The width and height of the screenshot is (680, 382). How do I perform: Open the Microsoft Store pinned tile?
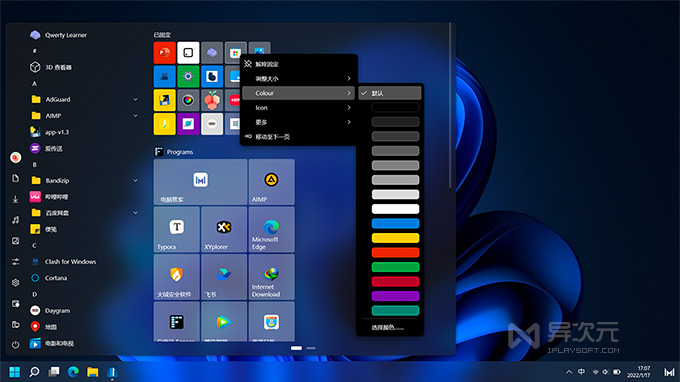point(235,53)
